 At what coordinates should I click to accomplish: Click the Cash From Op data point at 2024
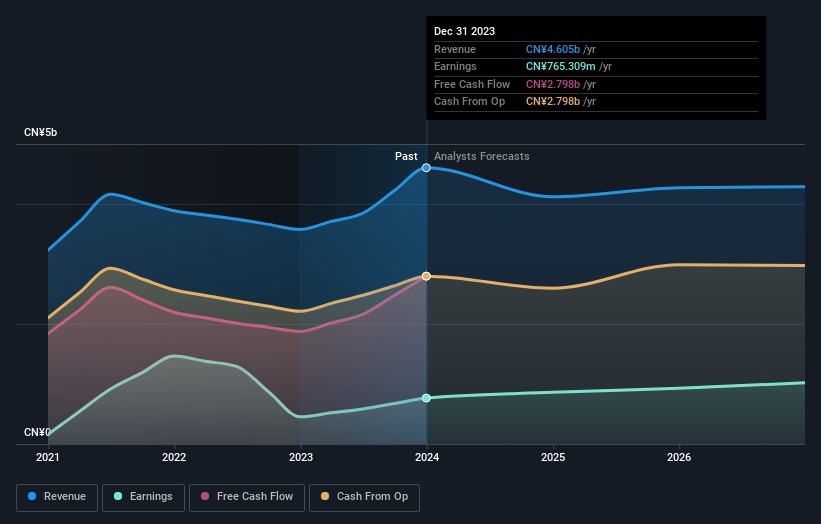426,276
